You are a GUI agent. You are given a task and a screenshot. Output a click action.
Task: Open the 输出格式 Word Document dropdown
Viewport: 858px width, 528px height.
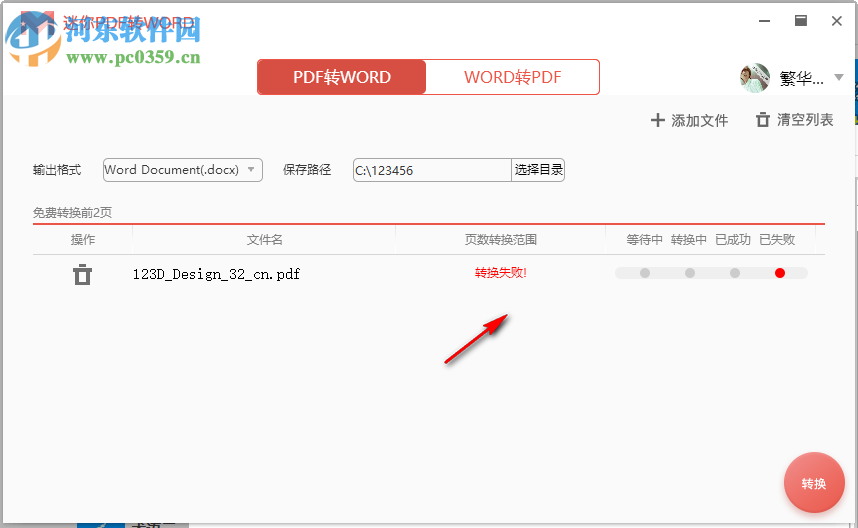tap(183, 170)
